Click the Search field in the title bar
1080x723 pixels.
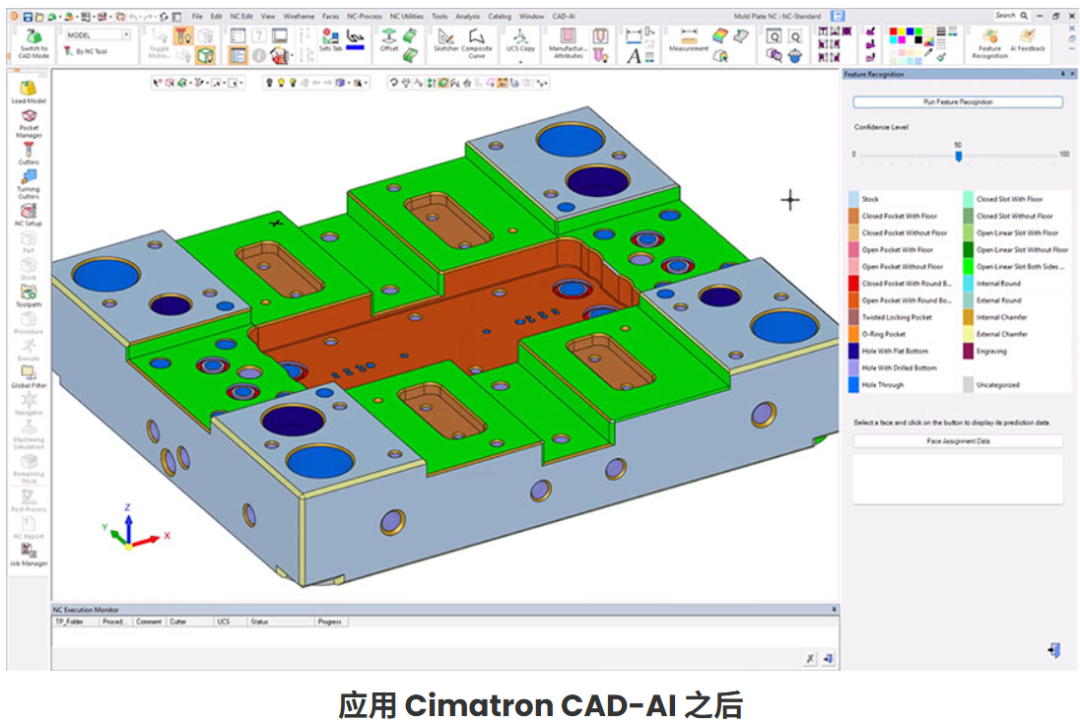click(x=1012, y=15)
